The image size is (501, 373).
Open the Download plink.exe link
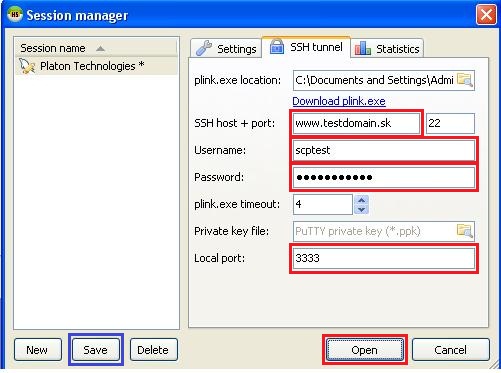click(339, 101)
